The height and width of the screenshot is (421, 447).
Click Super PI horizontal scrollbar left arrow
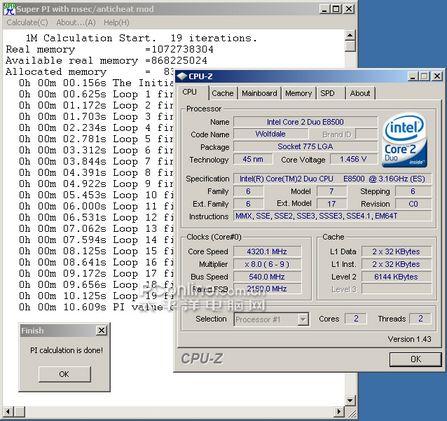pos(9,411)
